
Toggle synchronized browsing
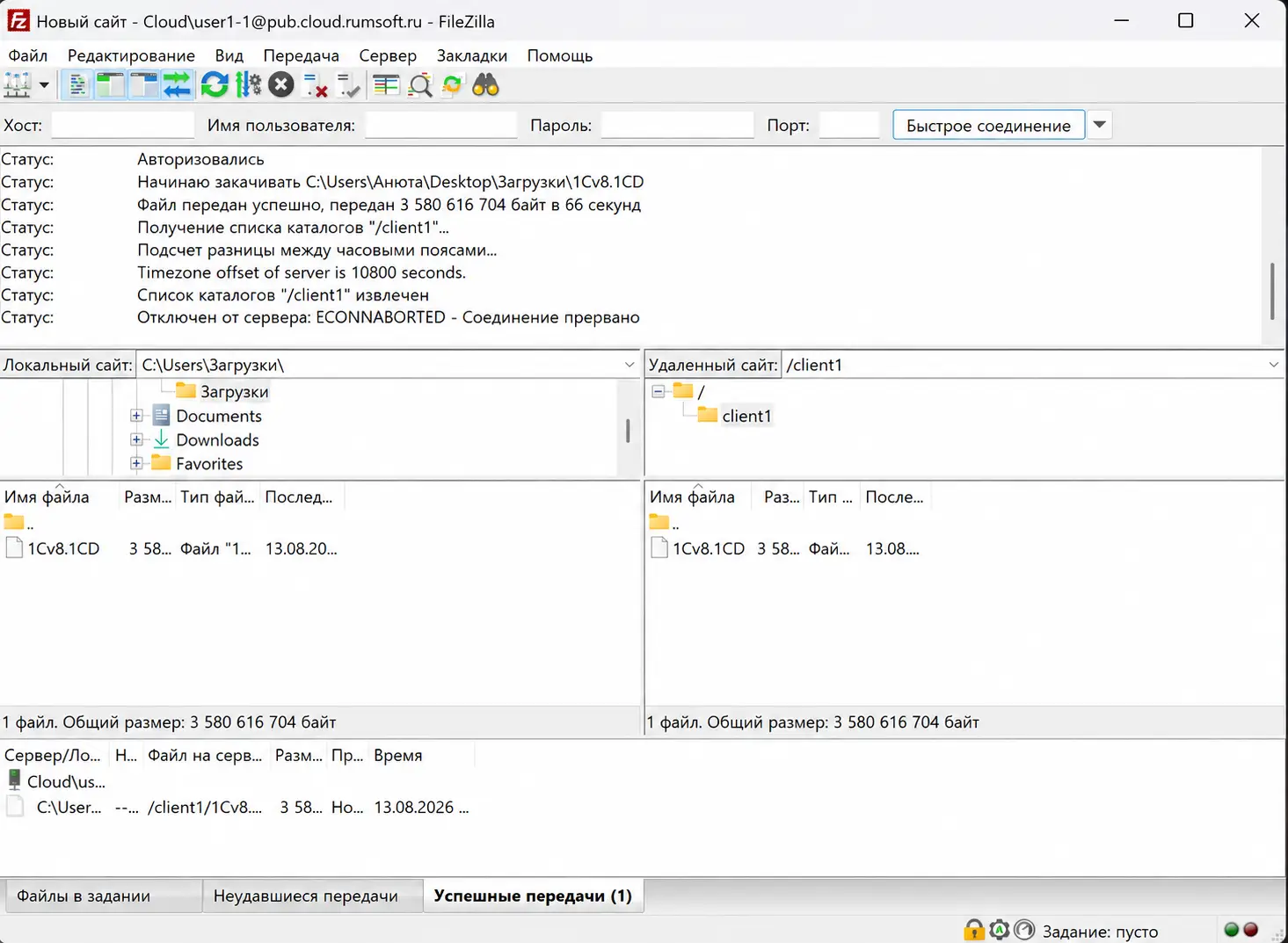(x=452, y=85)
